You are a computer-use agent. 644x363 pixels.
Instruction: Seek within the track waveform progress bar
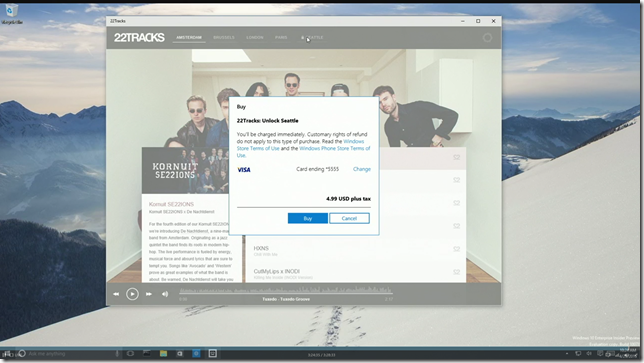pos(286,291)
